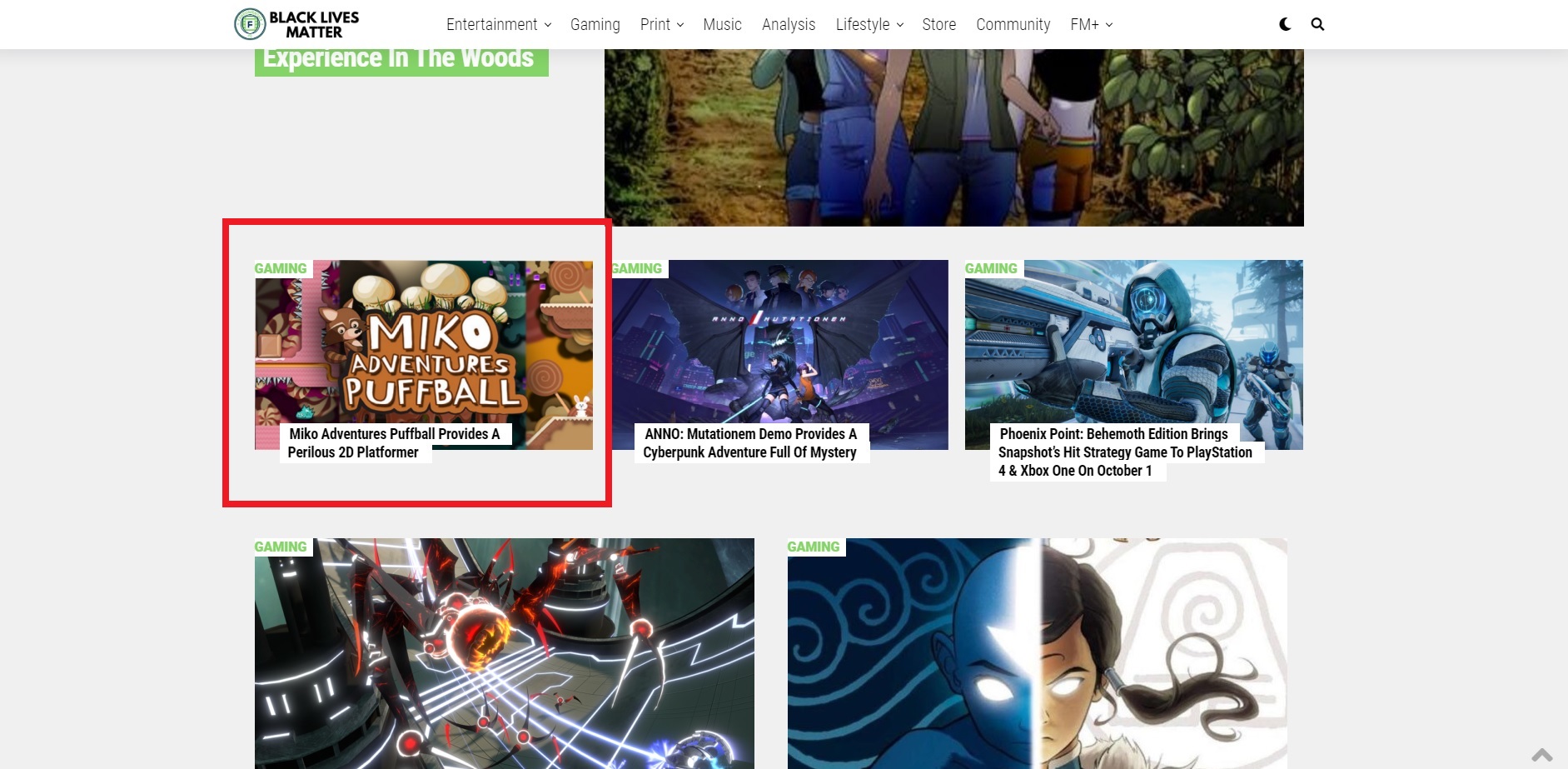Image resolution: width=1568 pixels, height=769 pixels.
Task: Toggle dark mode with the moon icon
Action: click(1285, 24)
